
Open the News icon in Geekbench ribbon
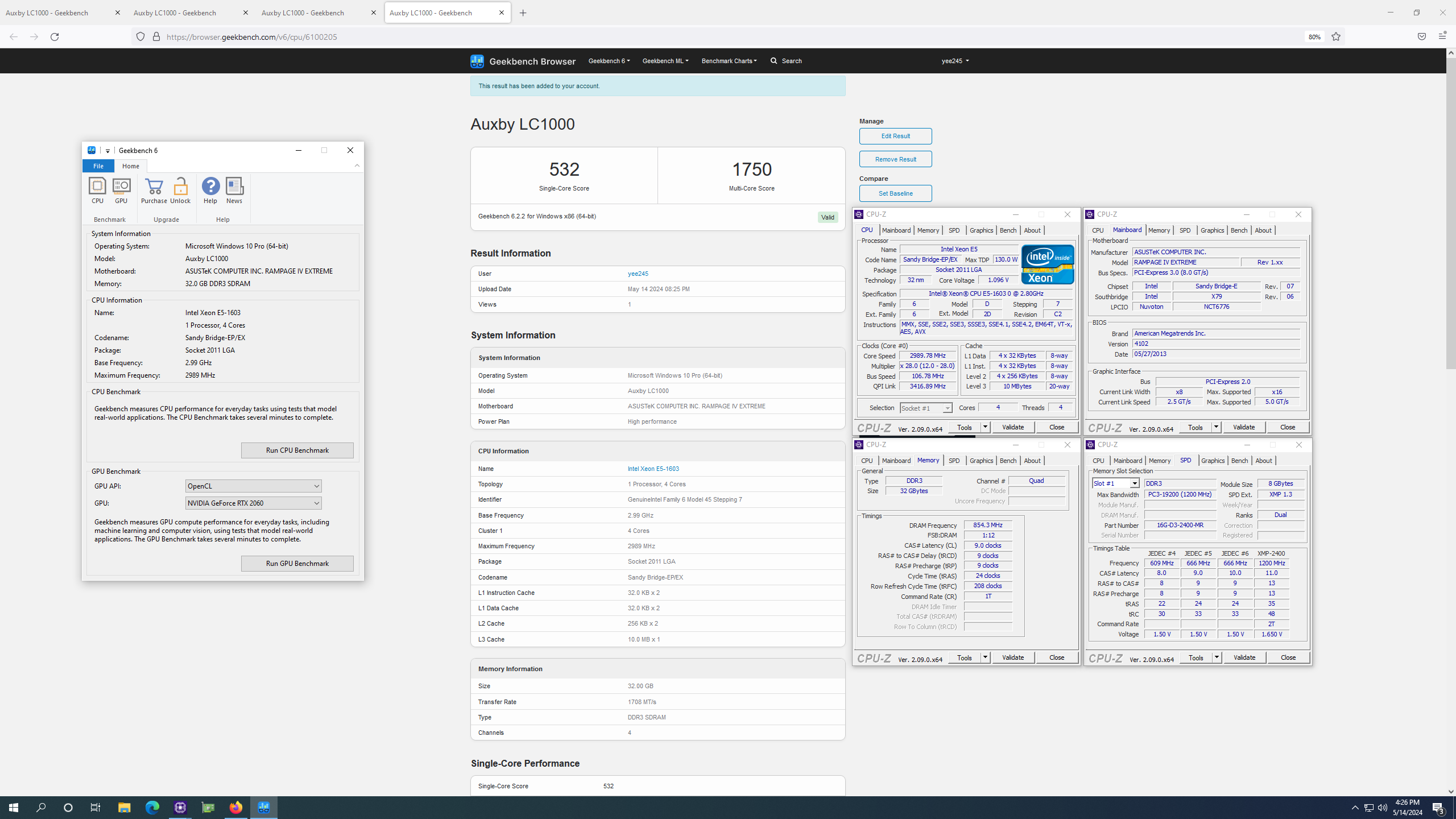(x=234, y=191)
